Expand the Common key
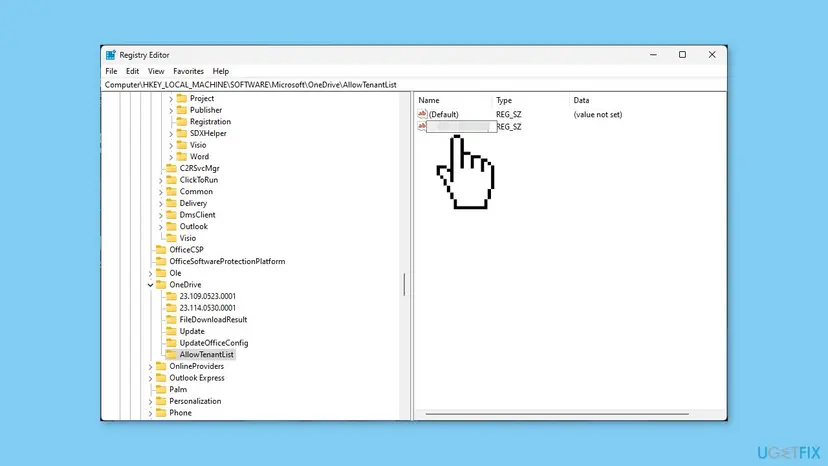Screen dimensions: 828x466 (161, 192)
